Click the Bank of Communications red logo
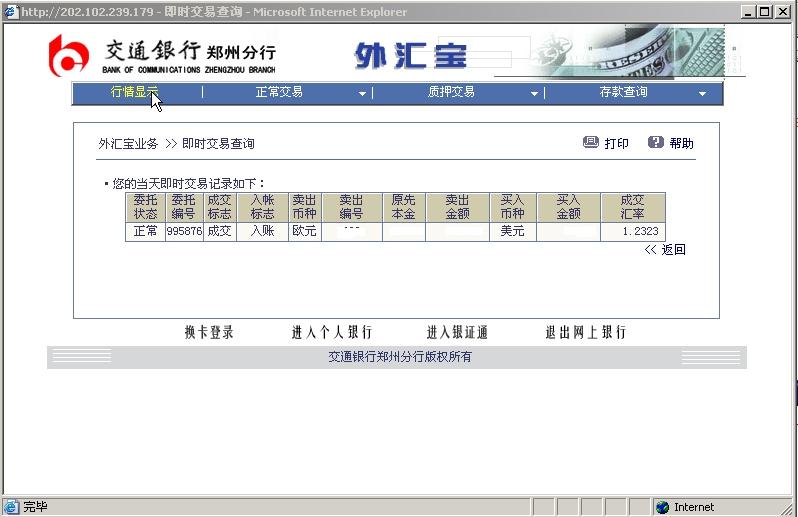Image resolution: width=798 pixels, height=517 pixels. 69,56
